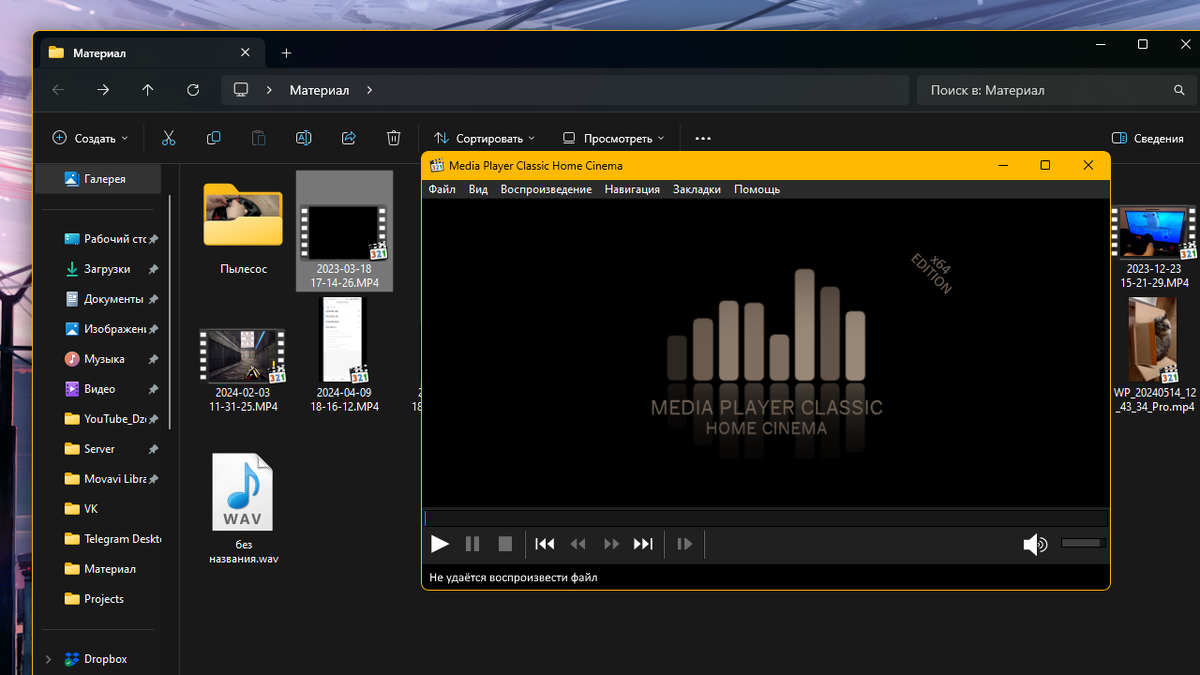This screenshot has height=675, width=1200.
Task: Open the Создать dropdown
Action: click(x=90, y=138)
